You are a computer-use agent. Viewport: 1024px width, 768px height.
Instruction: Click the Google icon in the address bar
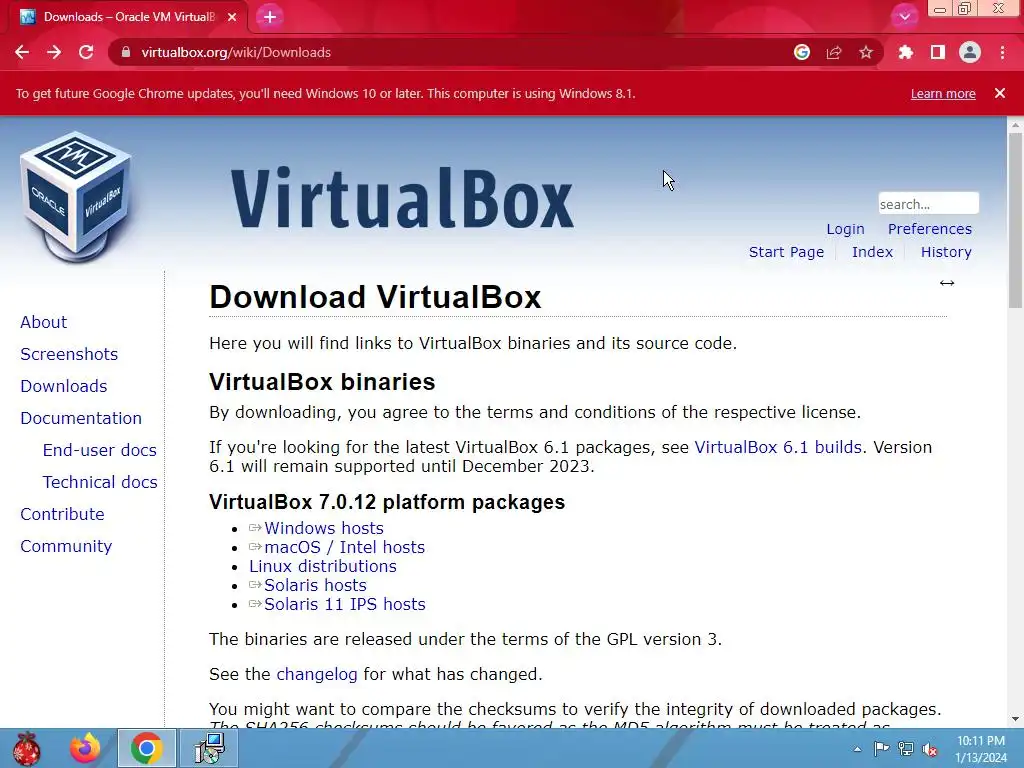802,52
